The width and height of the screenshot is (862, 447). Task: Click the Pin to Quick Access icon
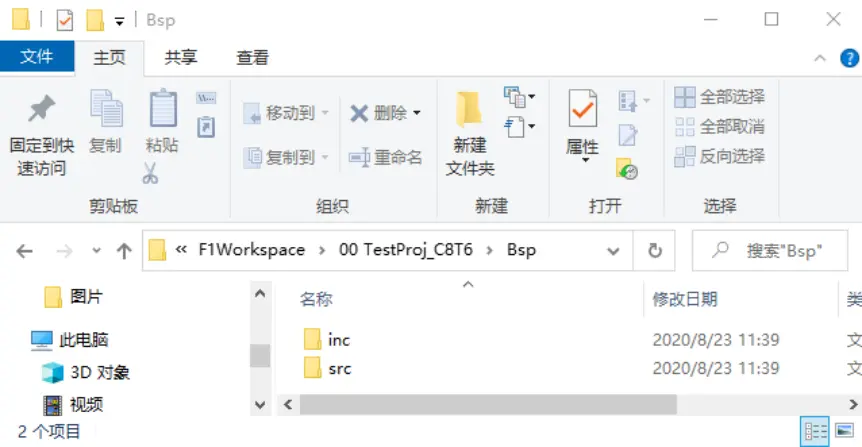pyautogui.click(x=41, y=110)
